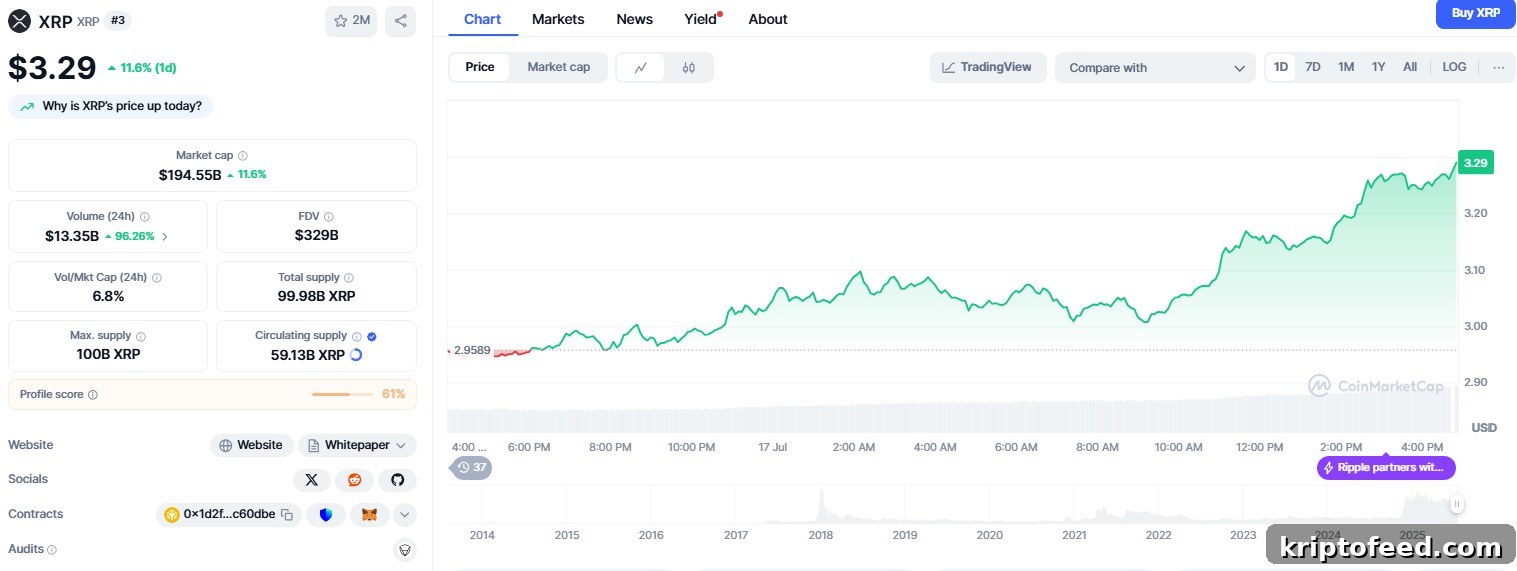Image resolution: width=1517 pixels, height=571 pixels.
Task: Open the Reddit social link
Action: (354, 480)
